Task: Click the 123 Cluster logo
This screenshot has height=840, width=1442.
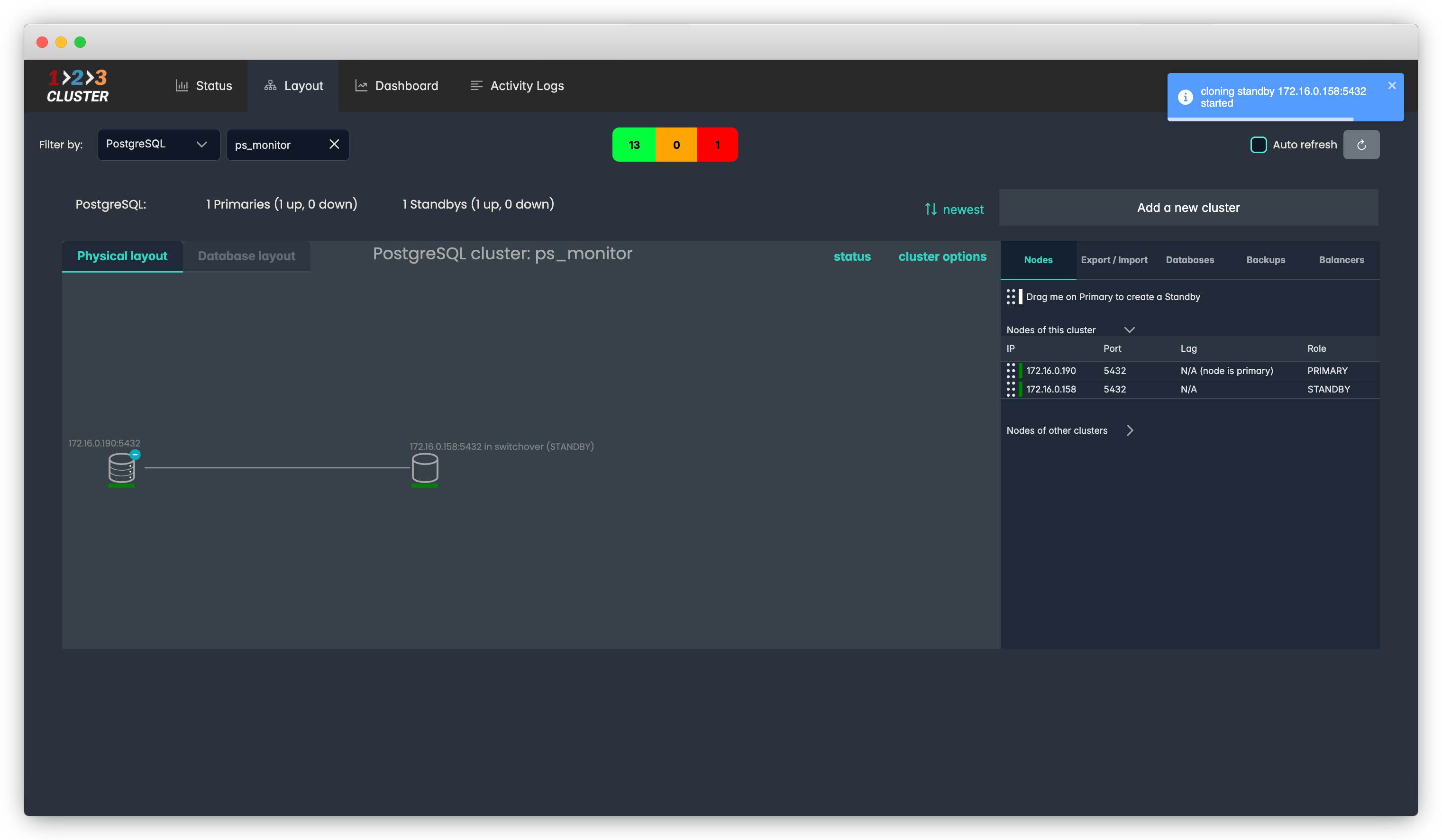Action: (x=78, y=86)
